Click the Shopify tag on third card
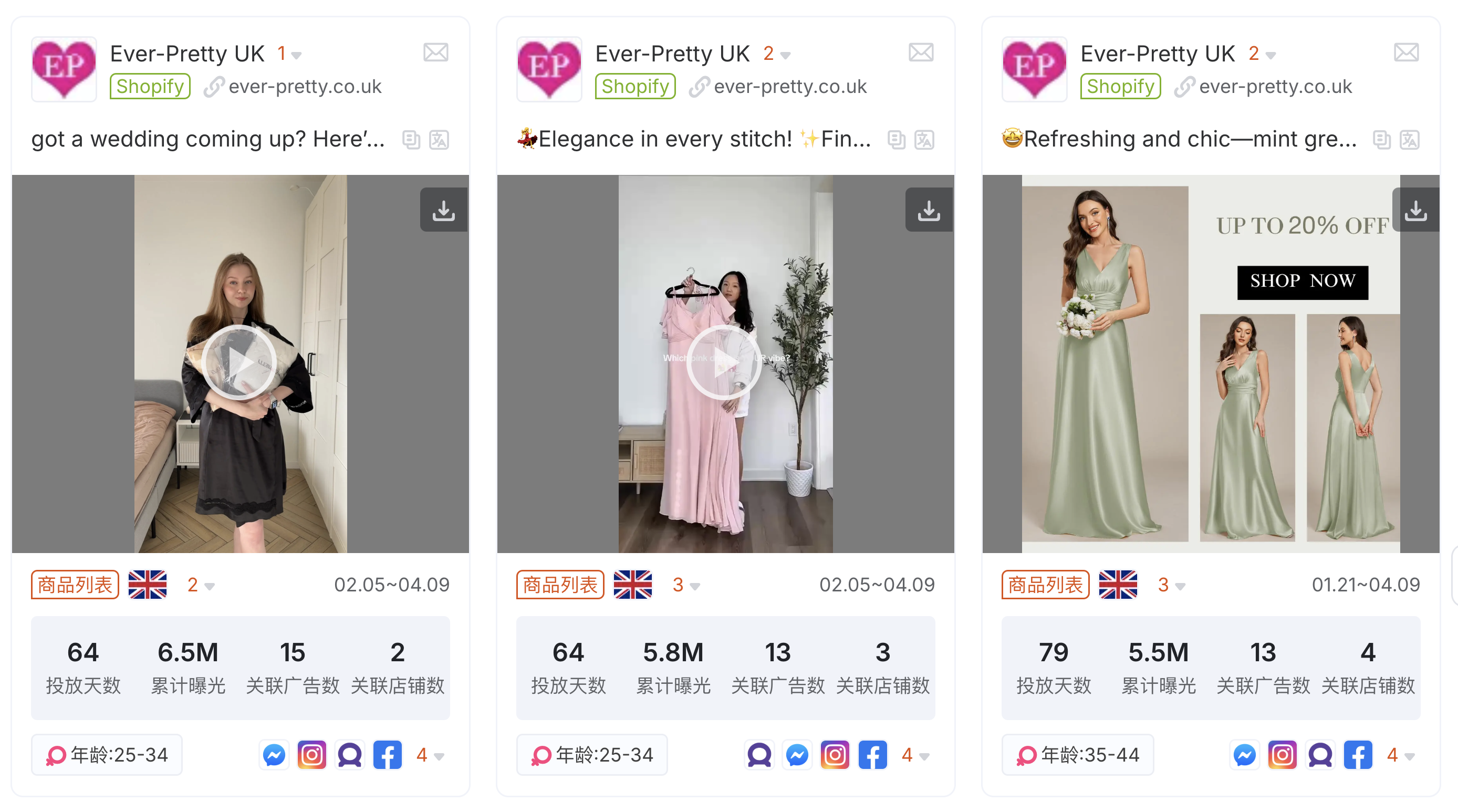The image size is (1458, 812). click(x=1120, y=87)
